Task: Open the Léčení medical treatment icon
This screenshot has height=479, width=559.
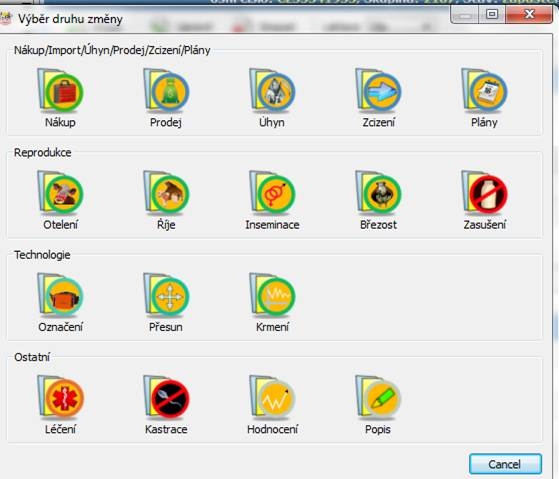Action: (x=60, y=398)
